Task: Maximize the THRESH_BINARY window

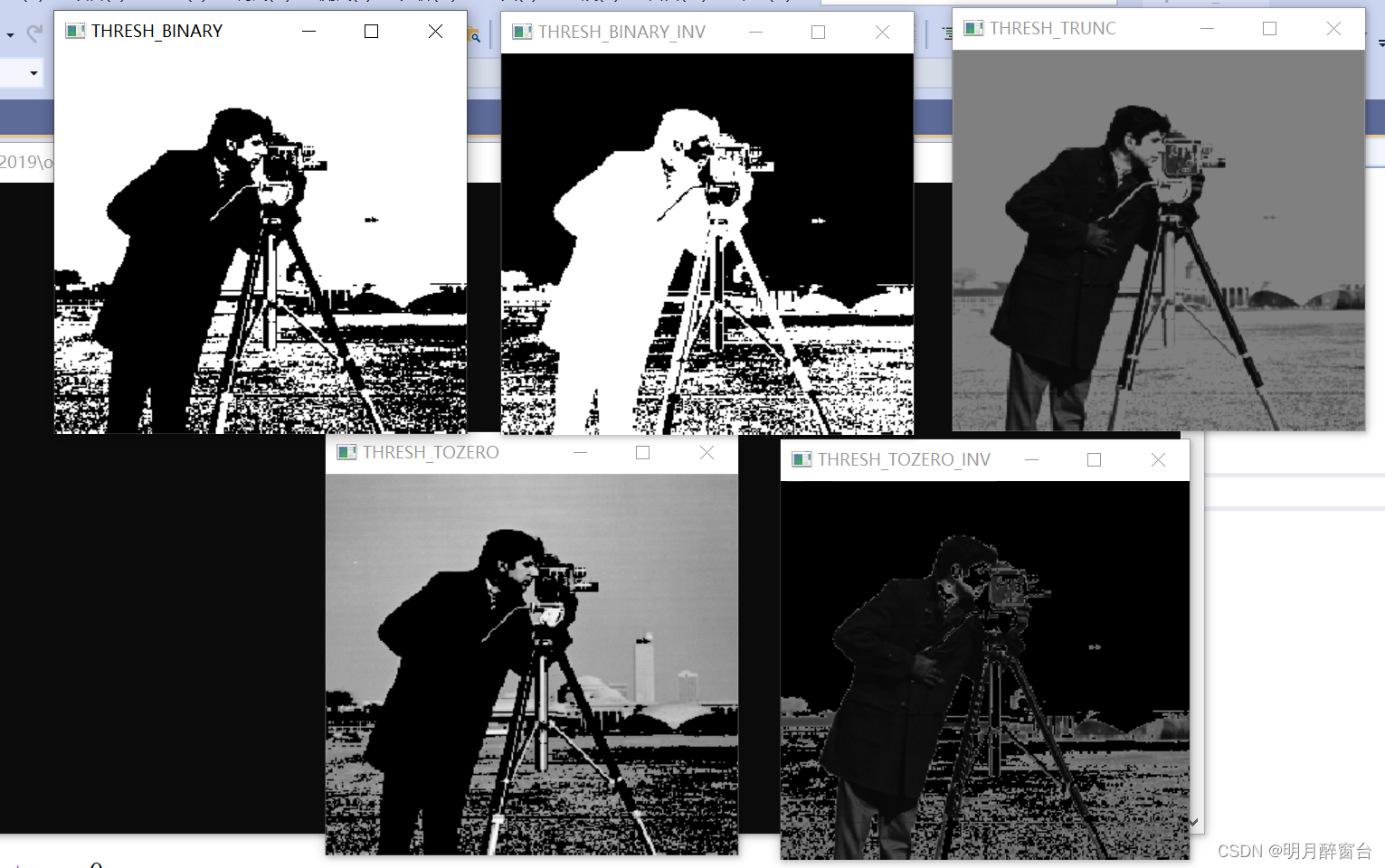Action: pyautogui.click(x=371, y=32)
